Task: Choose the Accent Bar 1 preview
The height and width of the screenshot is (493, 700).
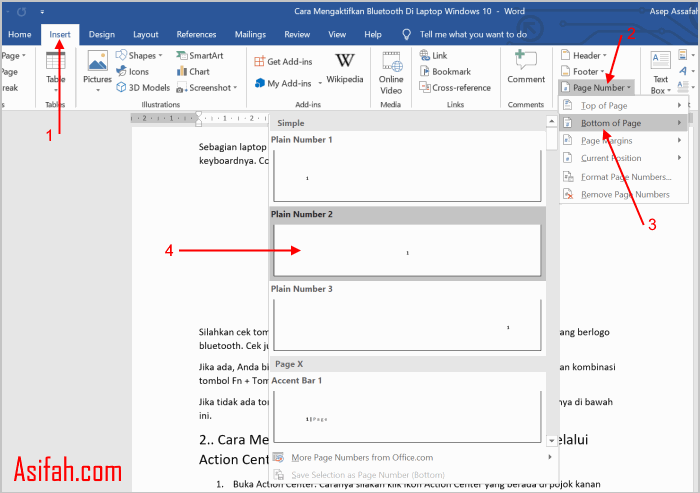Action: 407,417
